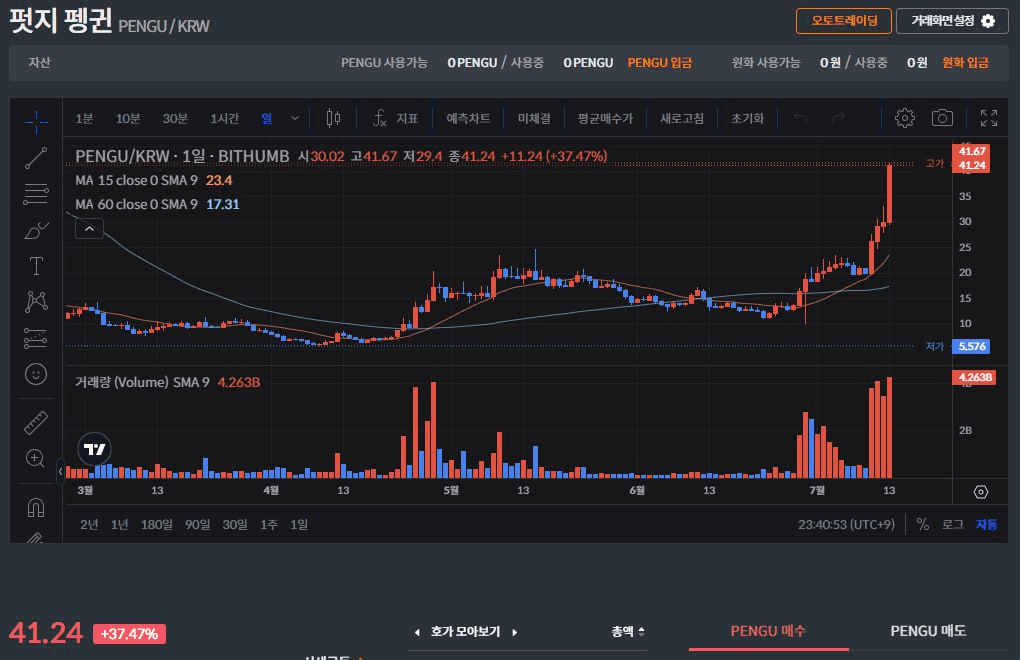The image size is (1020, 660).
Task: Click the 41.24 current price label on axis
Action: click(971, 165)
